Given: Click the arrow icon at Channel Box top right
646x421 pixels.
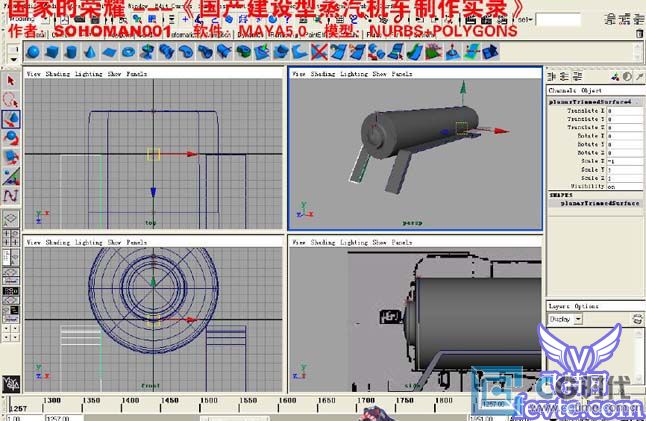Looking at the screenshot, I should [639, 77].
